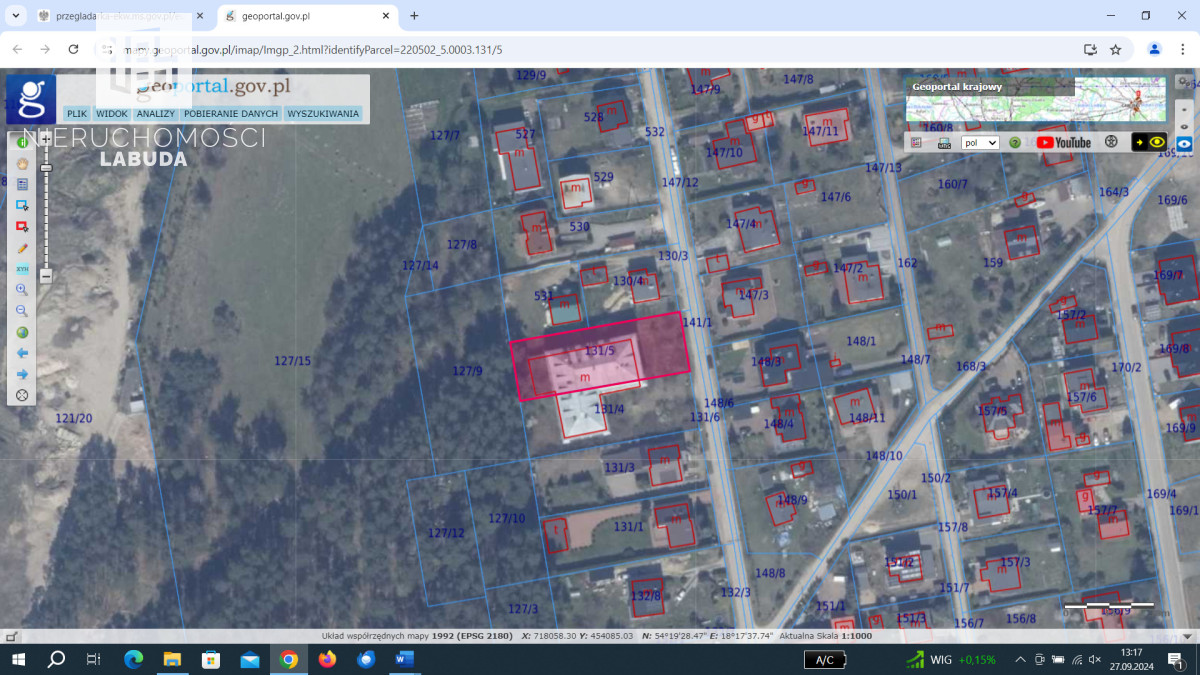Open the WIDOK menu

point(112,114)
